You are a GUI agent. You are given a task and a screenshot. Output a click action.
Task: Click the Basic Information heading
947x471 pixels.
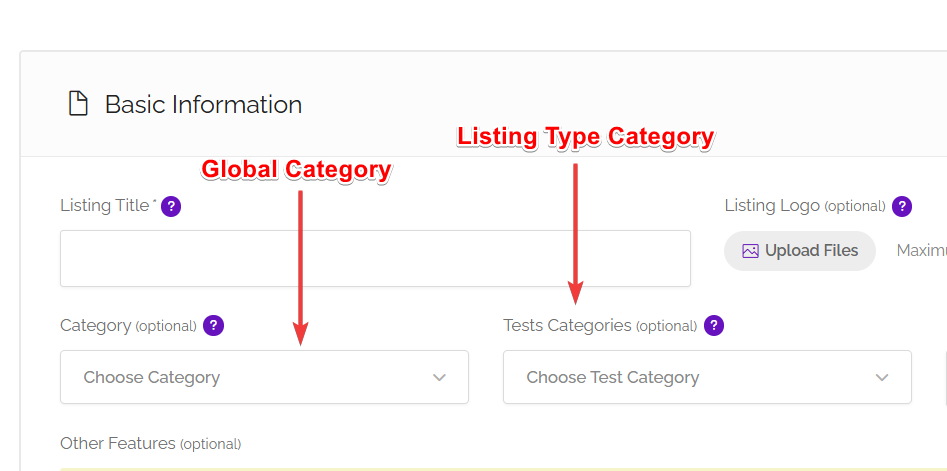tap(203, 104)
